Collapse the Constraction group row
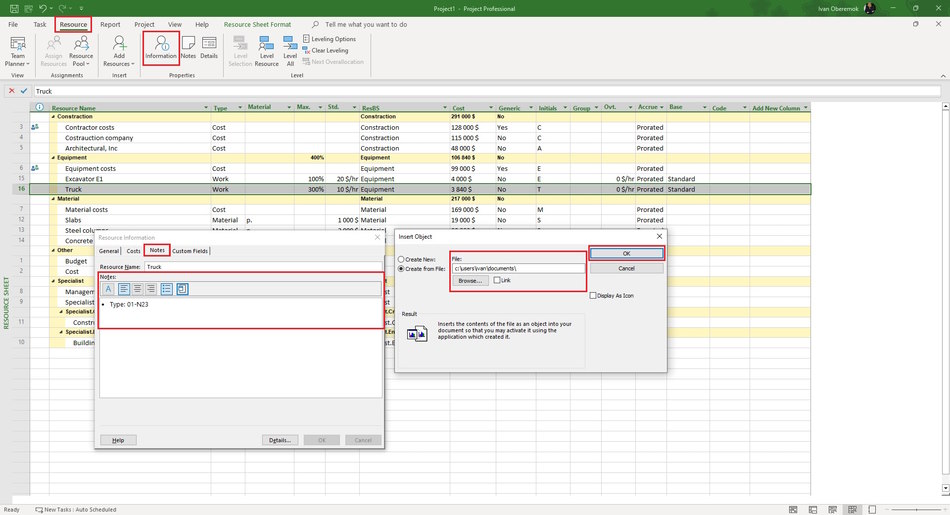The width and height of the screenshot is (950, 515). pyautogui.click(x=53, y=116)
